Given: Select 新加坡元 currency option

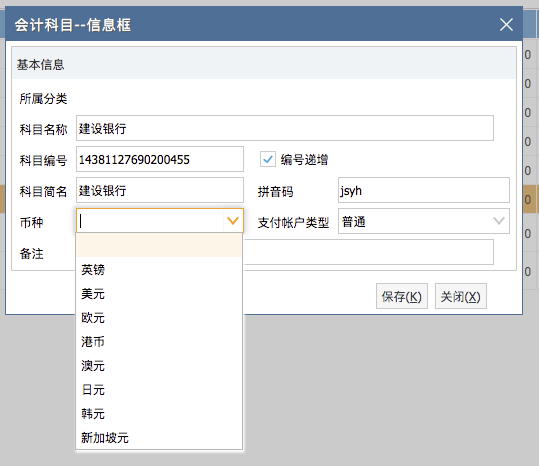Looking at the screenshot, I should coord(159,438).
